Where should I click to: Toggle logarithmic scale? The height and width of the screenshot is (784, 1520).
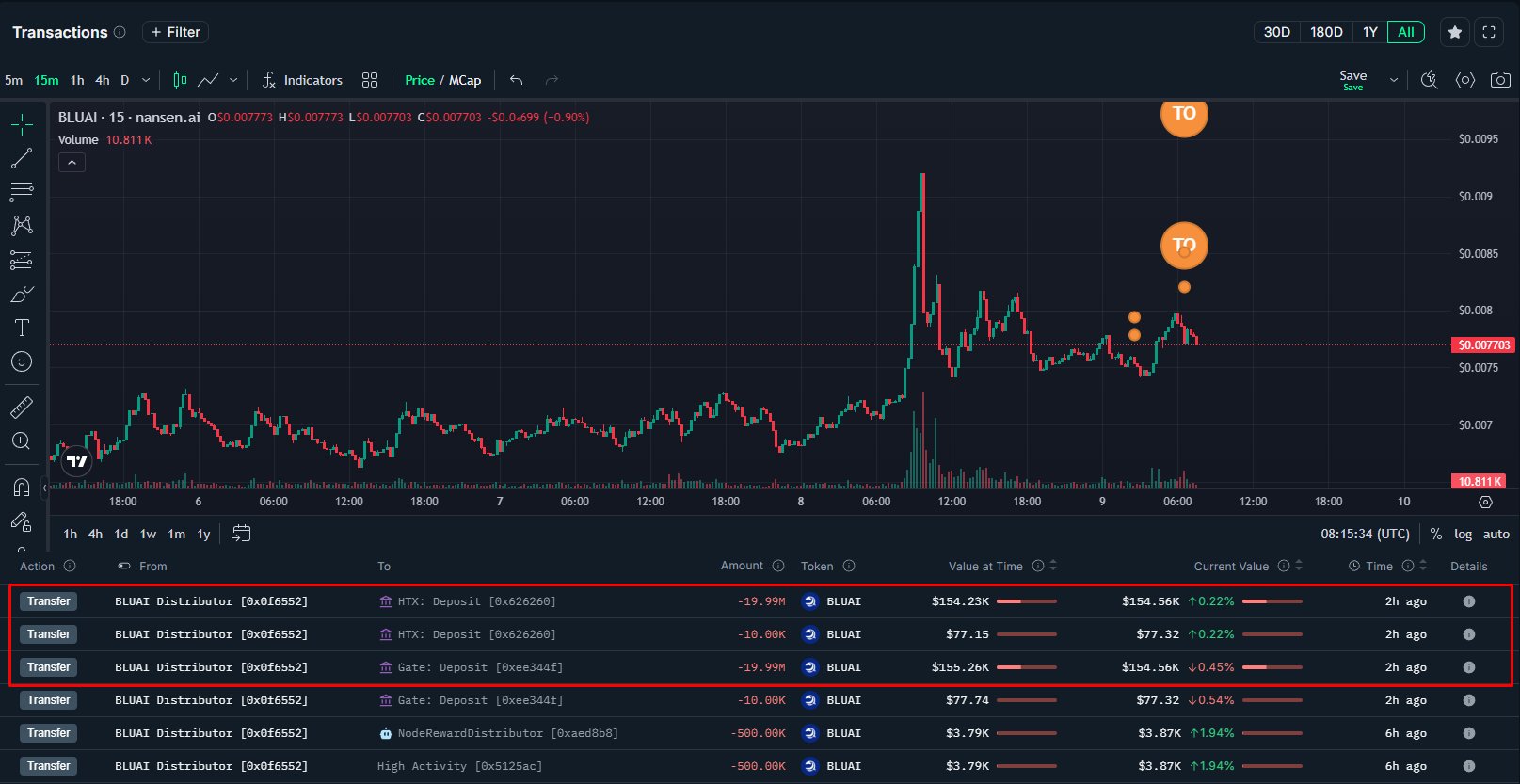point(1463,534)
